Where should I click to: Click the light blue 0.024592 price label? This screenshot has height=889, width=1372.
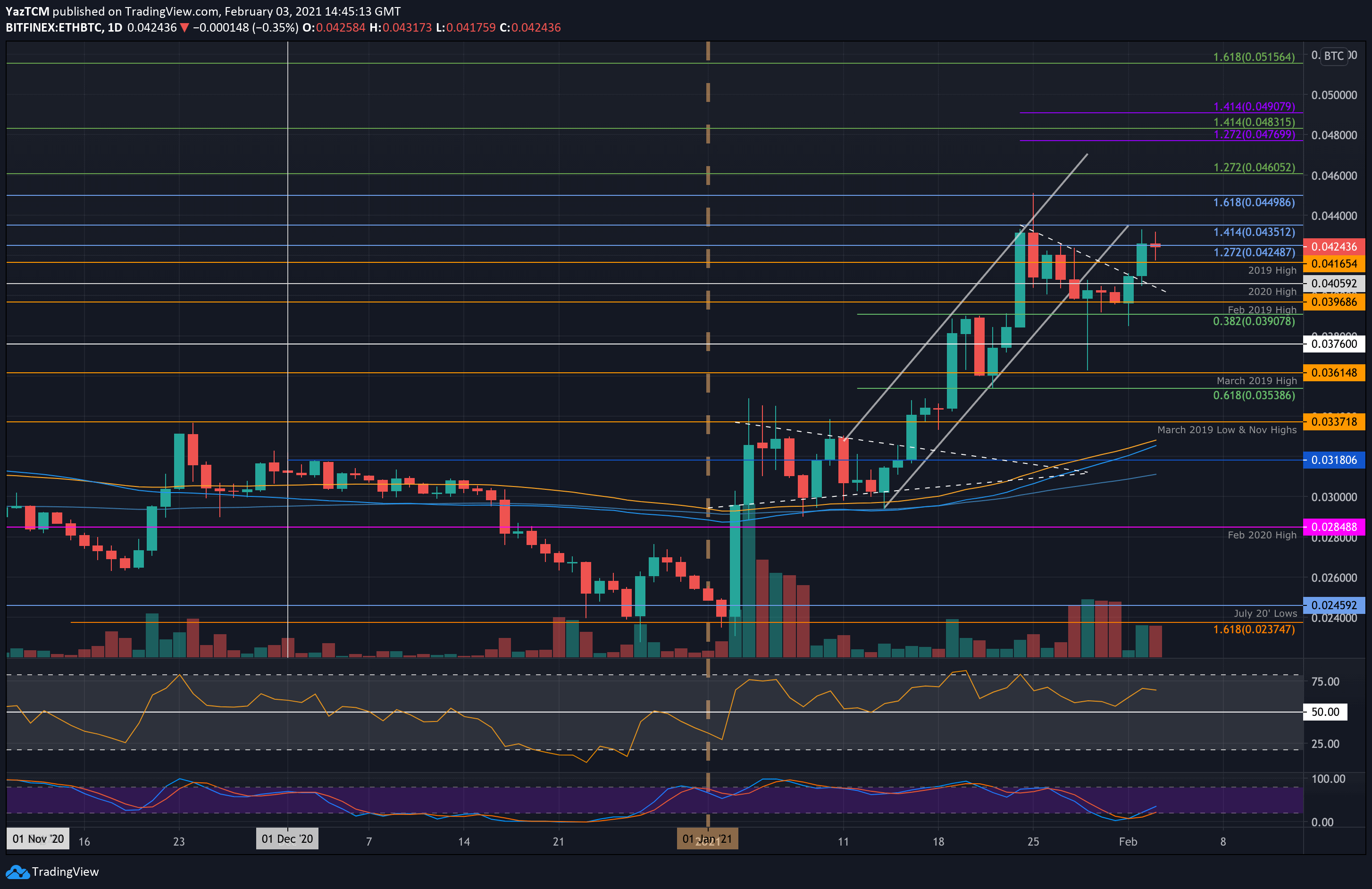click(1334, 605)
